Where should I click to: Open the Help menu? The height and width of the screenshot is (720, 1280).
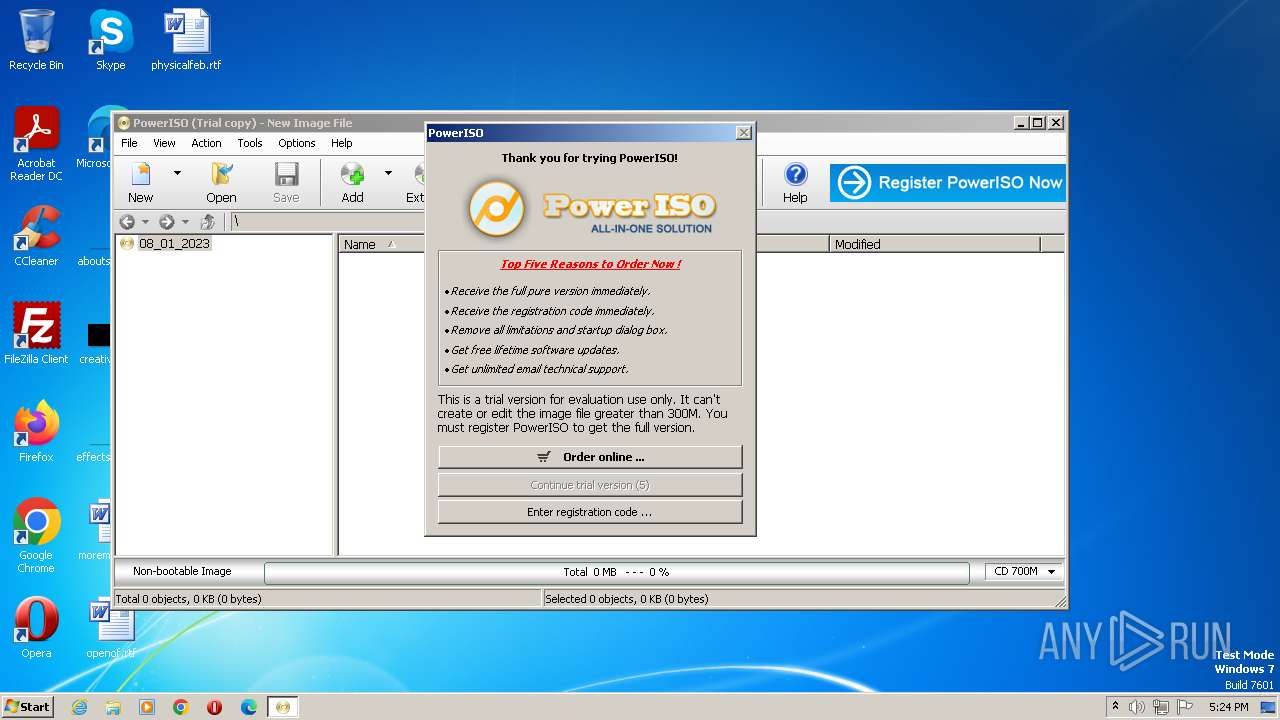pyautogui.click(x=342, y=143)
